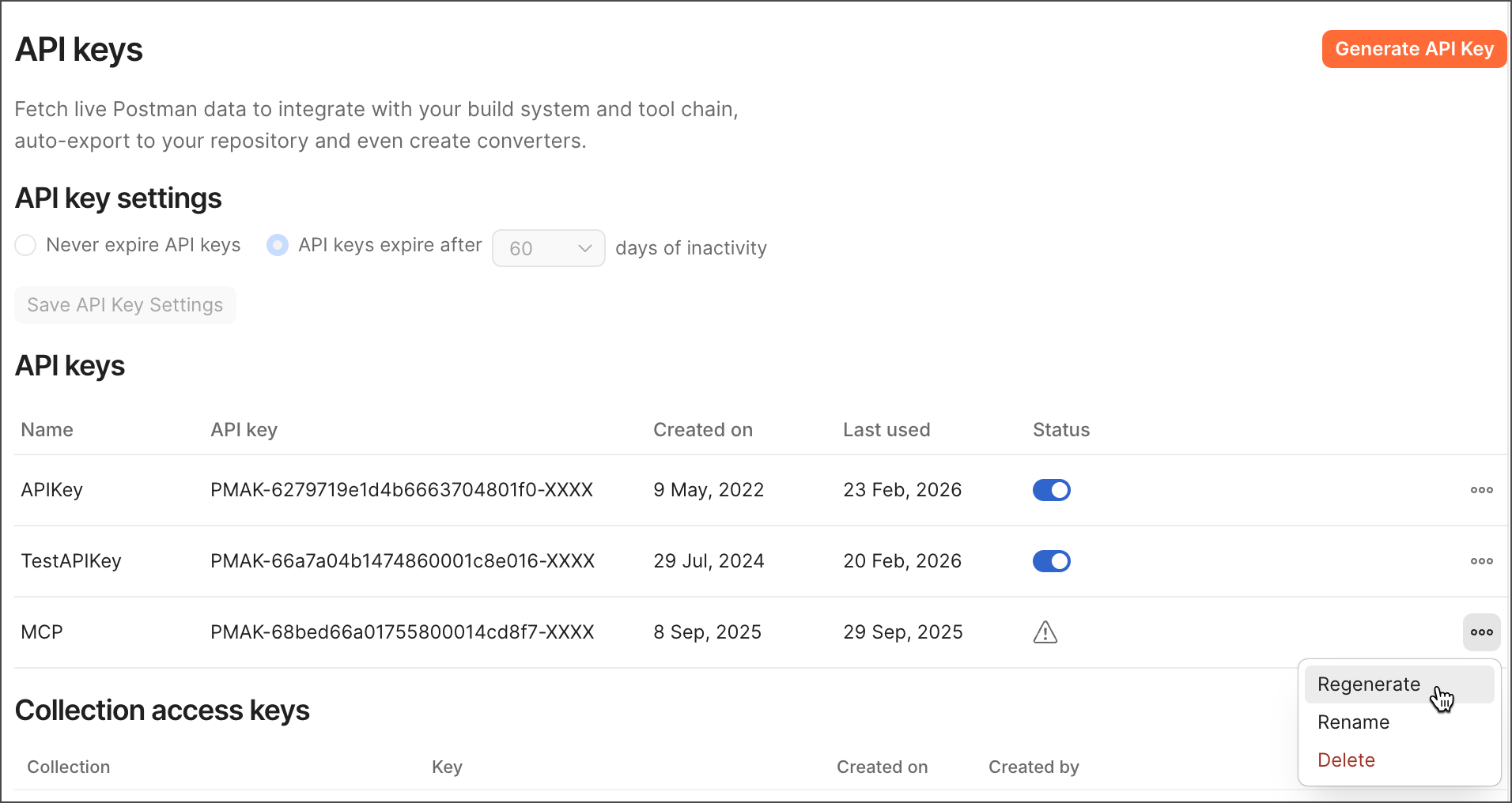Toggle the APIKey status switch off

point(1052,490)
